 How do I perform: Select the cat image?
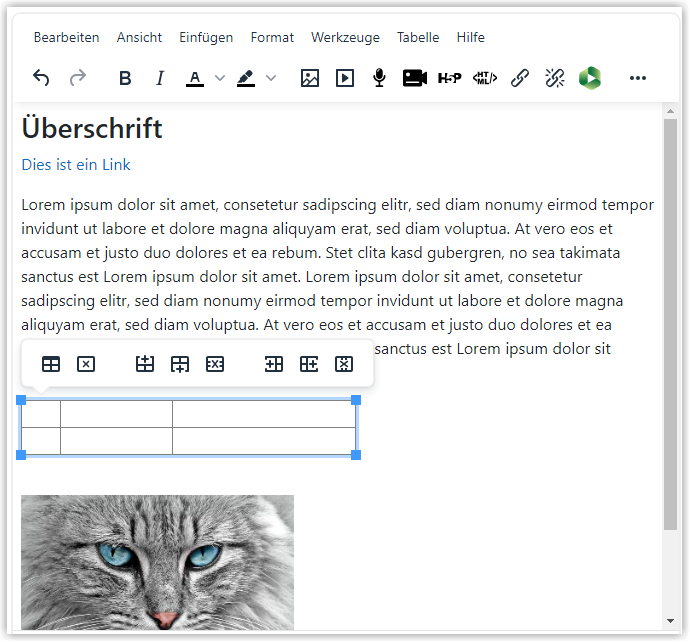pyautogui.click(x=158, y=562)
